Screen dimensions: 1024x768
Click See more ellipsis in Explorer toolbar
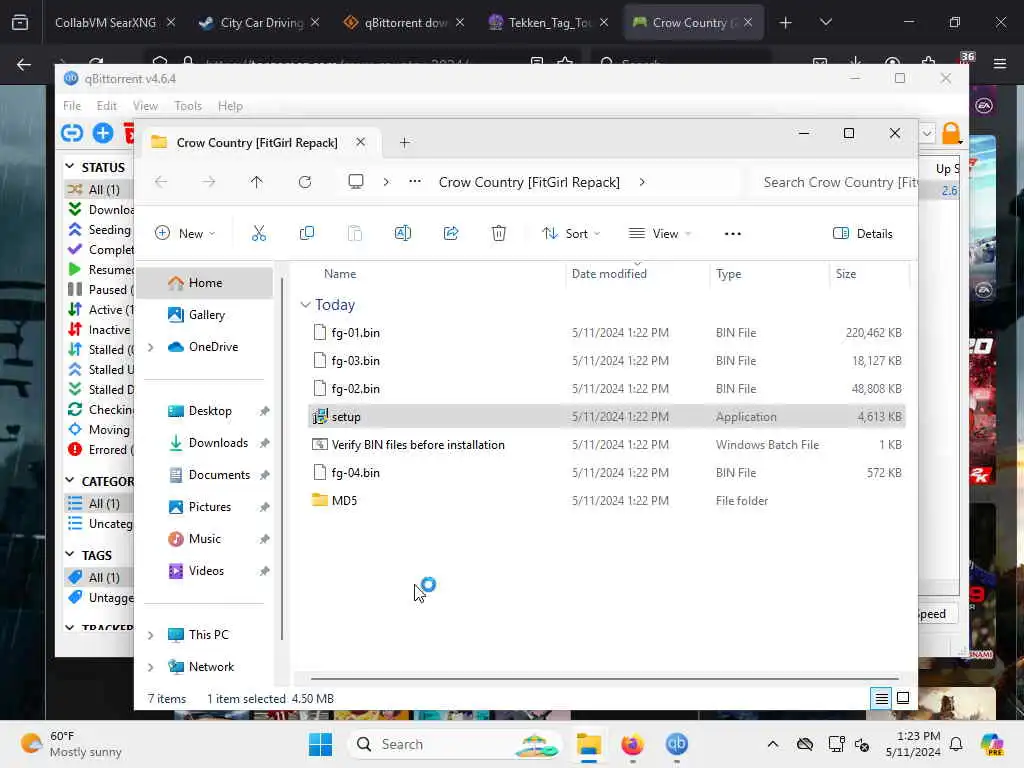click(x=733, y=234)
